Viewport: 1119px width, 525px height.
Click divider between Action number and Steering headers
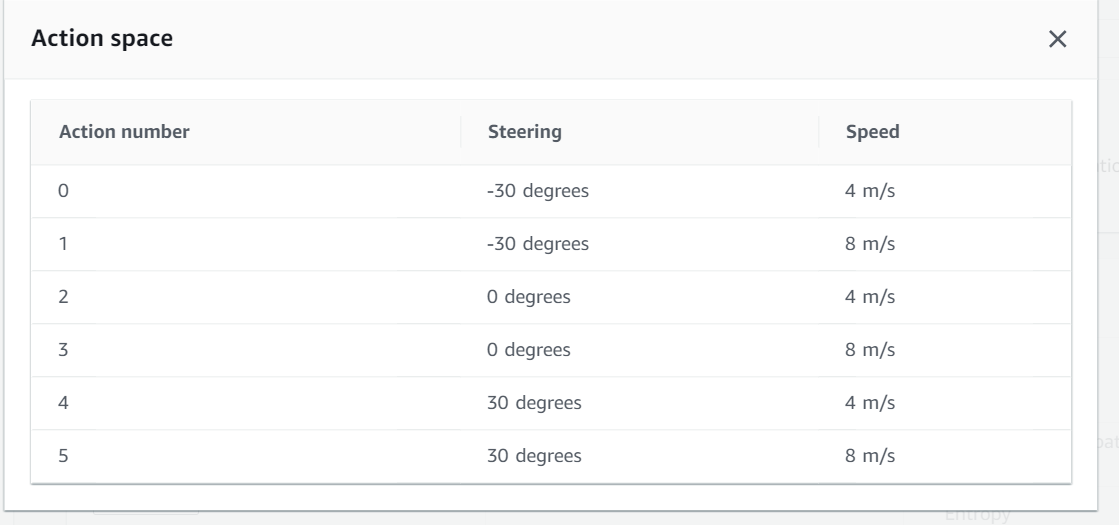461,131
